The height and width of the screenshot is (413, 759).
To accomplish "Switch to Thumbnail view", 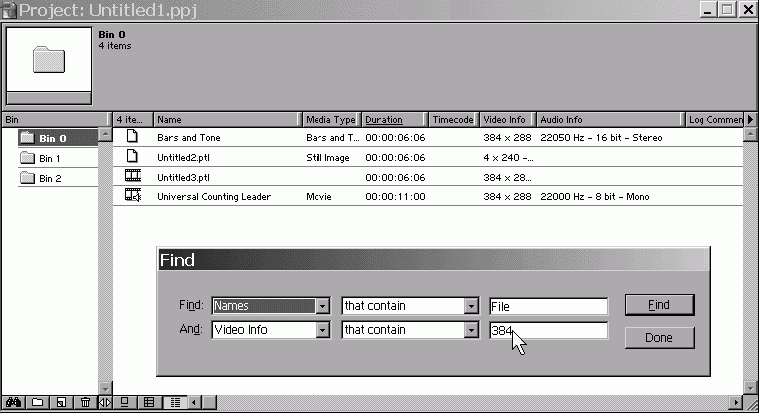I will pos(150,402).
